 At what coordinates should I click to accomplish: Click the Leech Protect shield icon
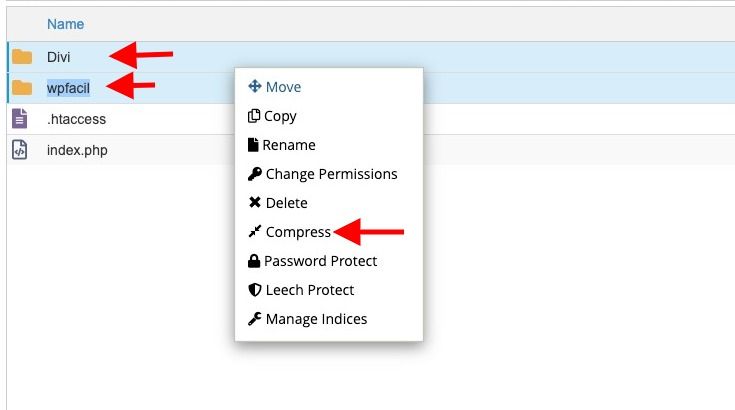255,290
